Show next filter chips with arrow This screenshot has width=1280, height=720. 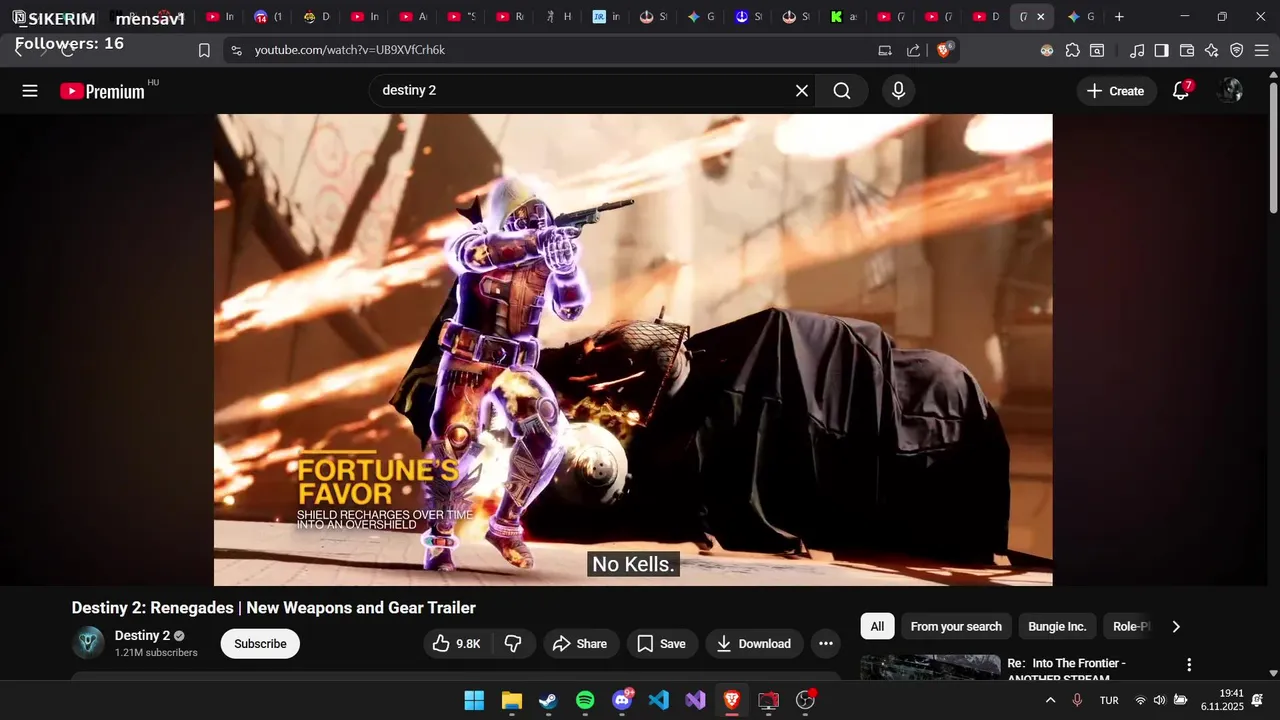pyautogui.click(x=1176, y=627)
